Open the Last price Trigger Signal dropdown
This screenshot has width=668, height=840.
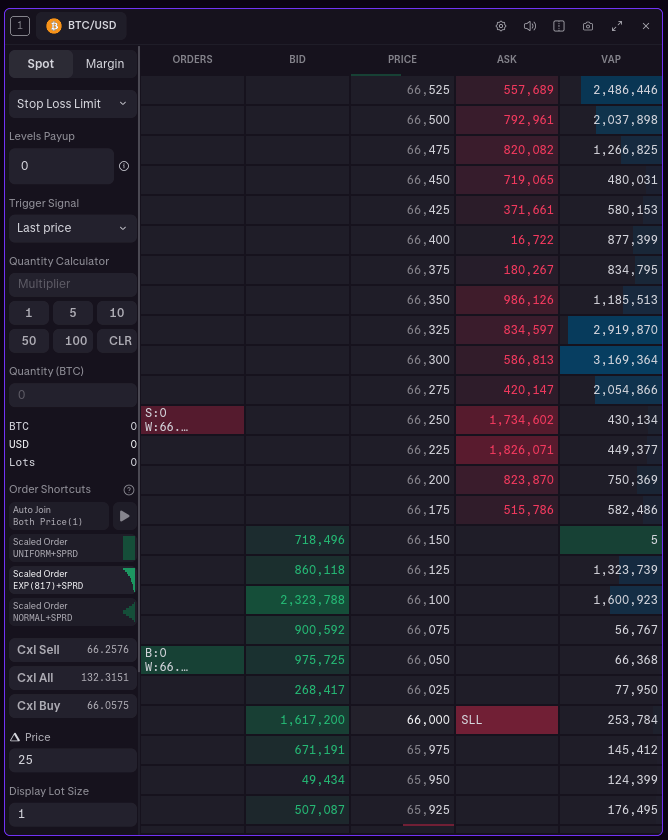coord(72,228)
